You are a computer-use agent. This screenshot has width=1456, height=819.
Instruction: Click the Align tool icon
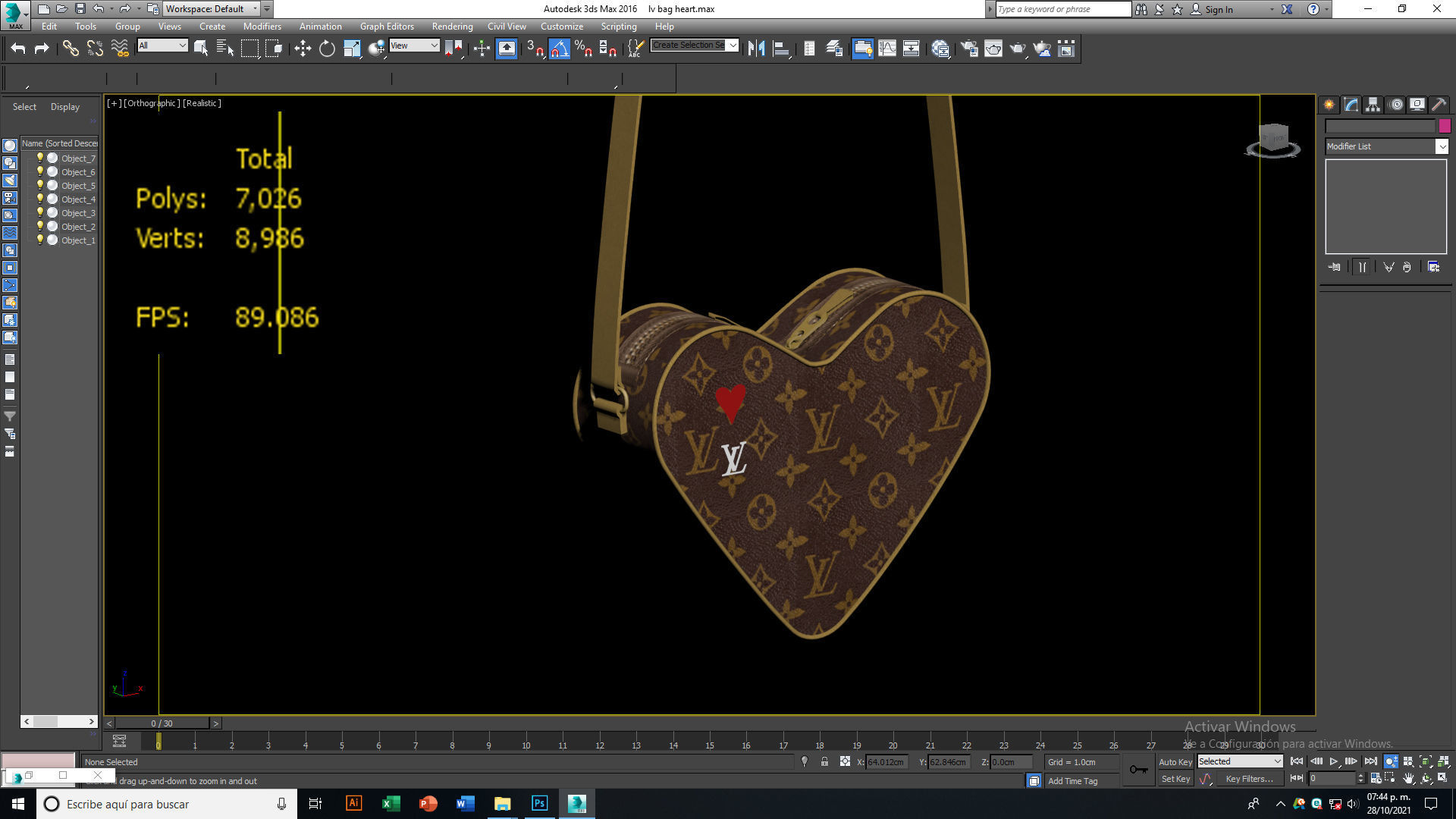[781, 49]
